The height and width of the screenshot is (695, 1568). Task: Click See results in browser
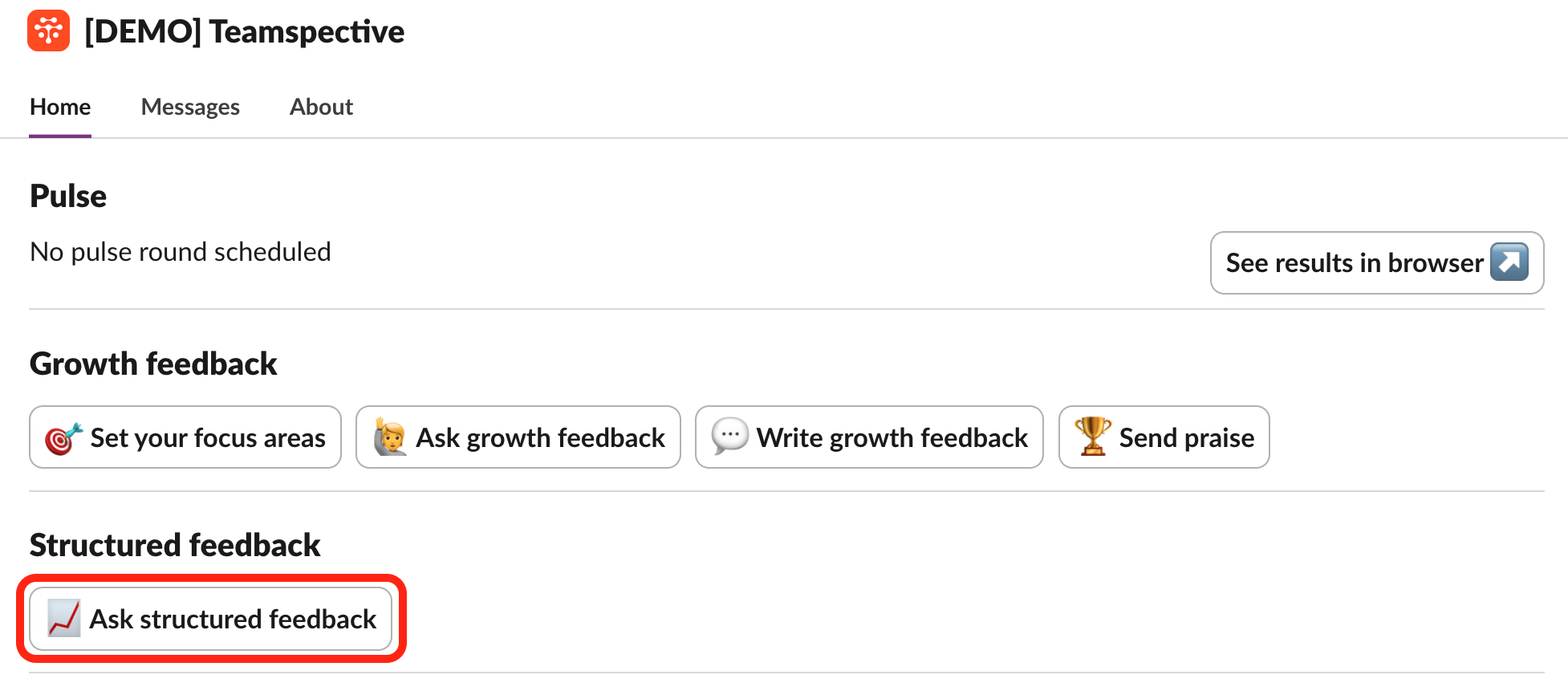(1376, 262)
